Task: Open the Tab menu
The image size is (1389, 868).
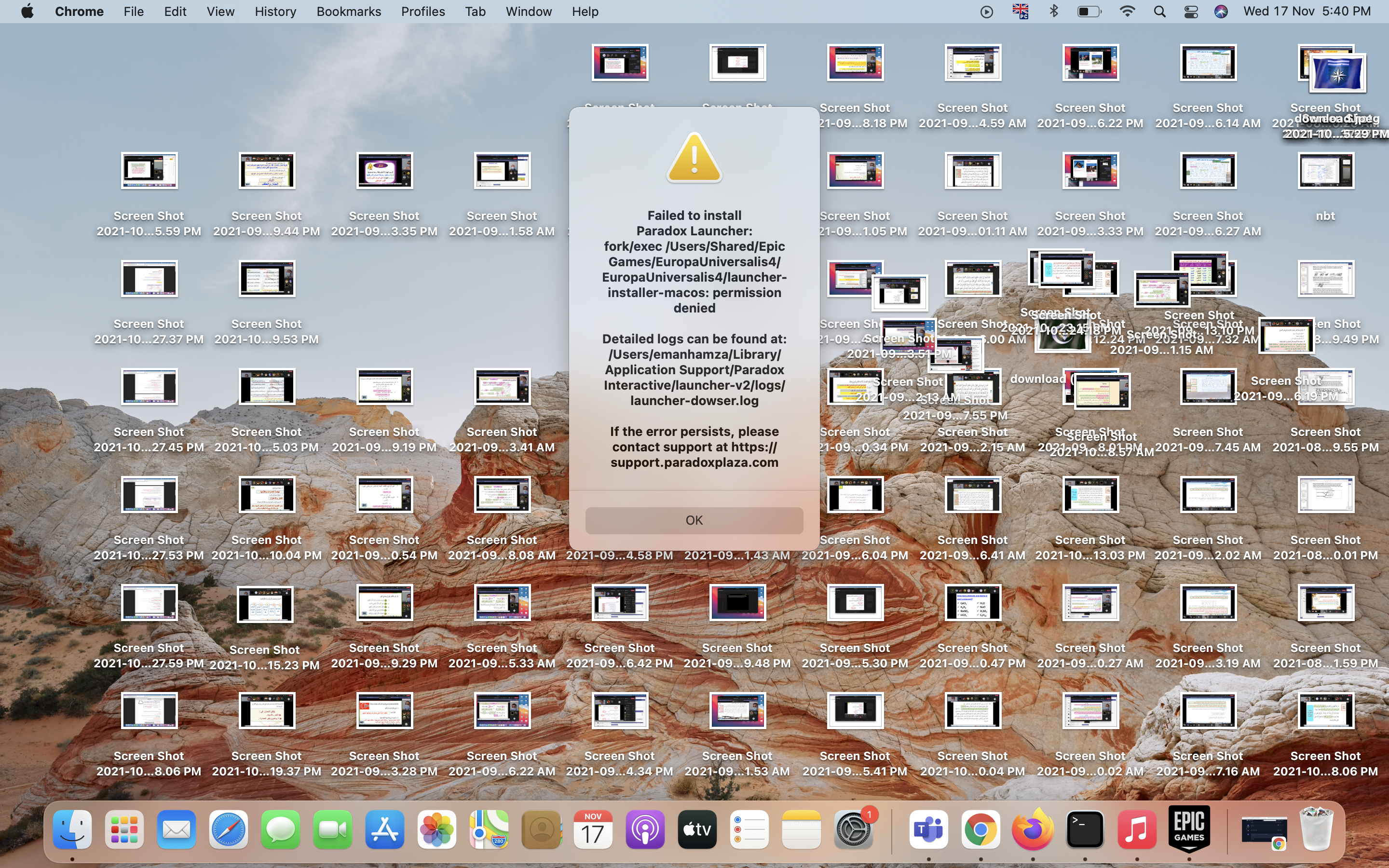Action: pyautogui.click(x=475, y=12)
